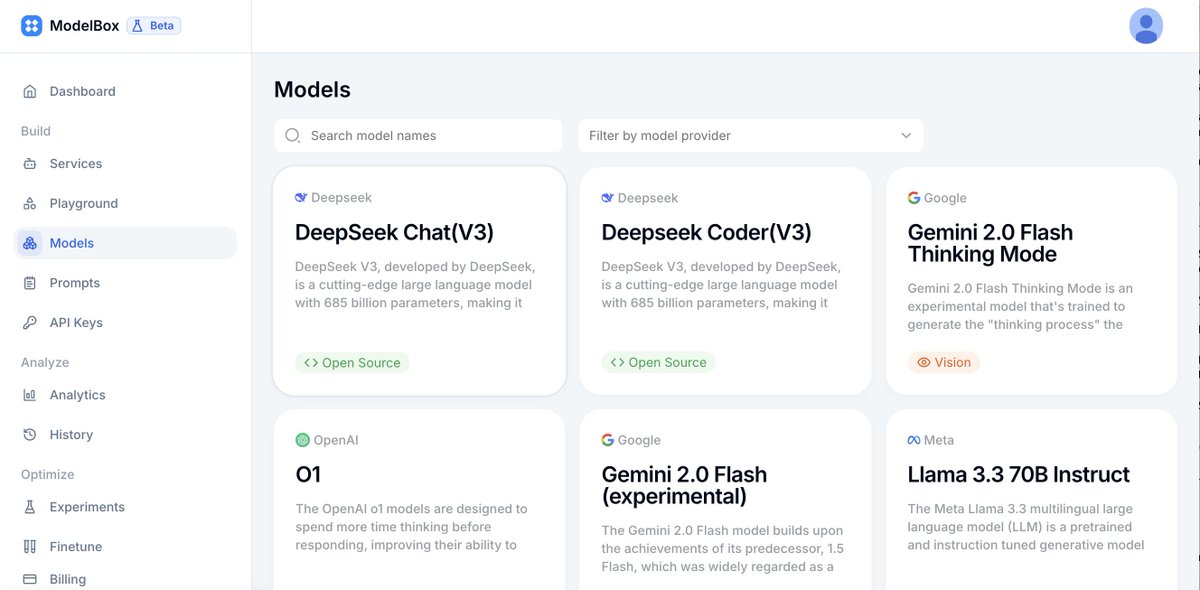
Task: Click 'OpenAI' provider label on O1 card
Action: (336, 440)
